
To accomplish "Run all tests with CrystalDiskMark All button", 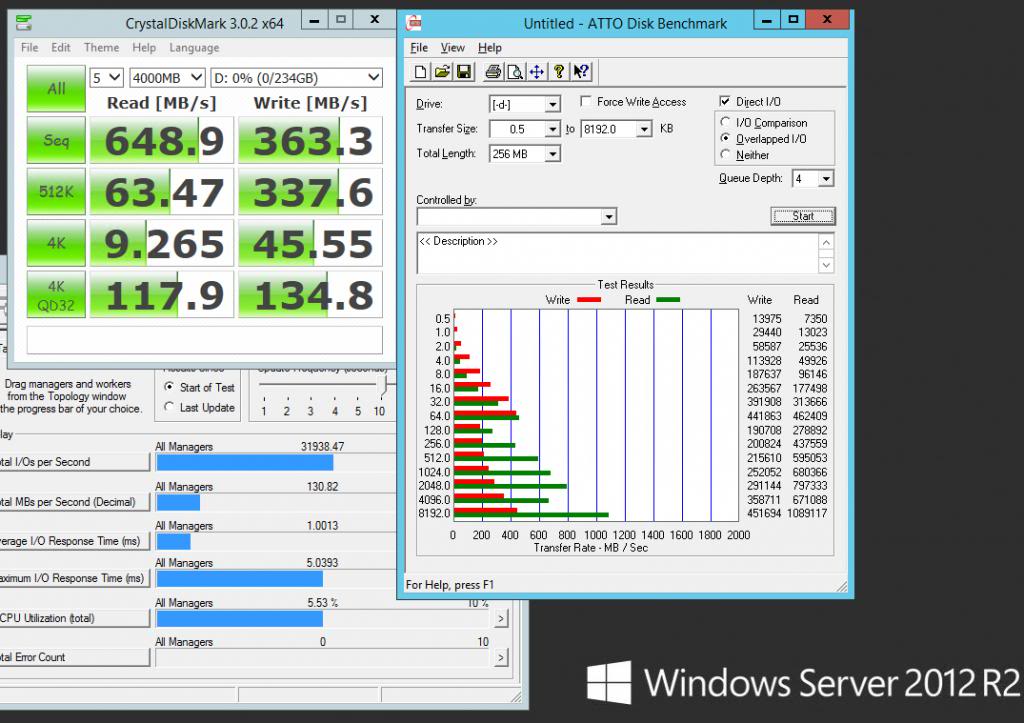I will coord(56,88).
